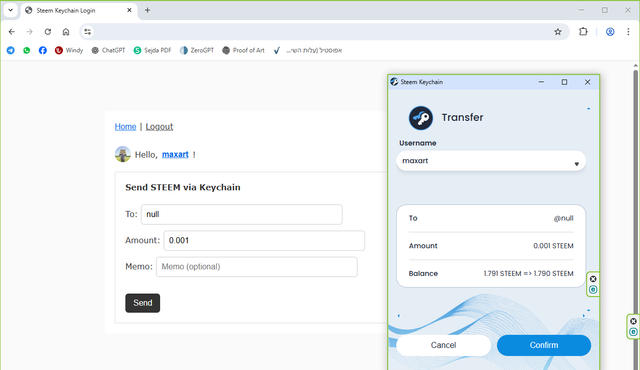640x370 pixels.
Task: Open the maxart profile link
Action: pos(175,155)
